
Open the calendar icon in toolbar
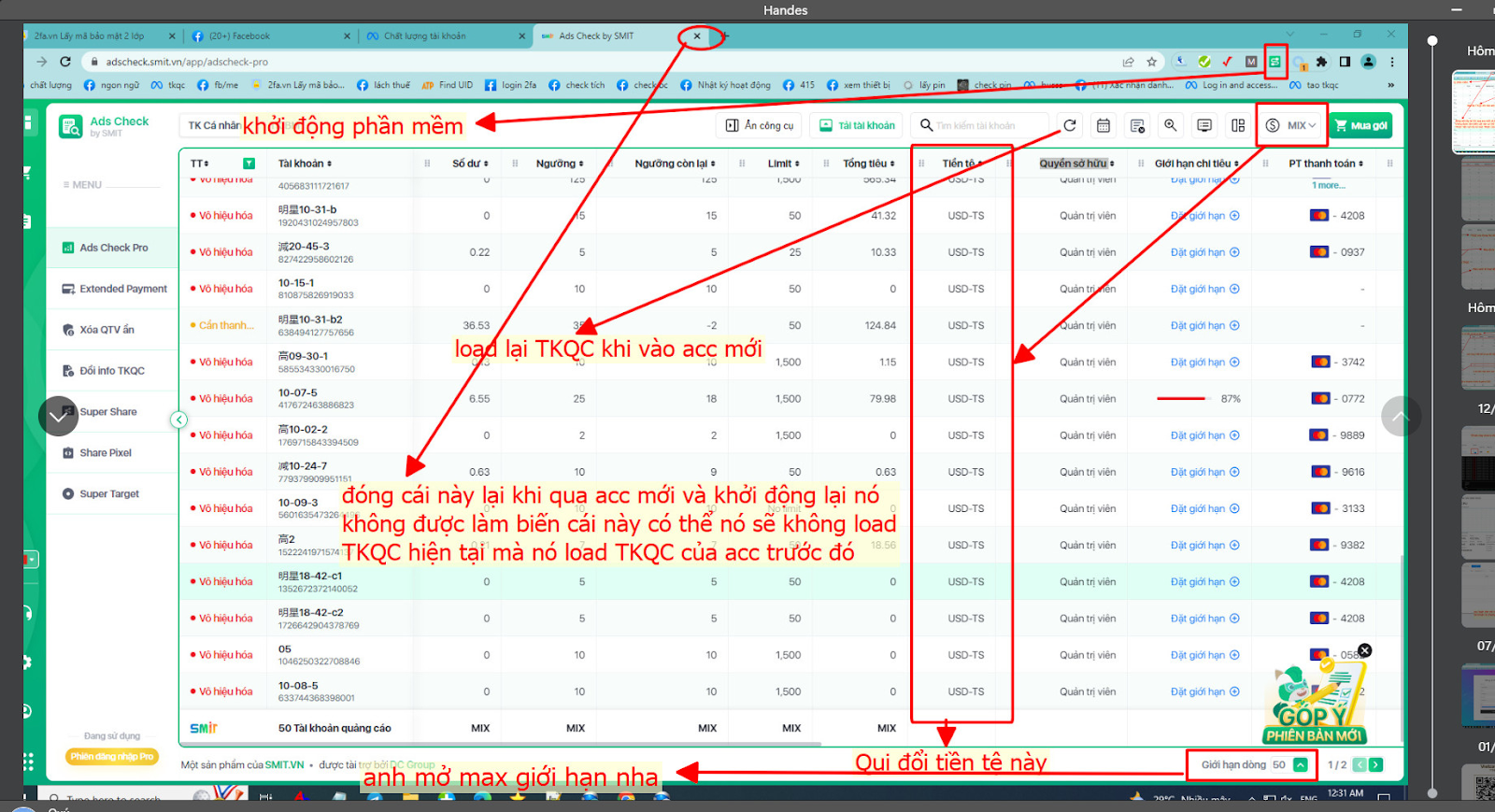pos(1103,125)
